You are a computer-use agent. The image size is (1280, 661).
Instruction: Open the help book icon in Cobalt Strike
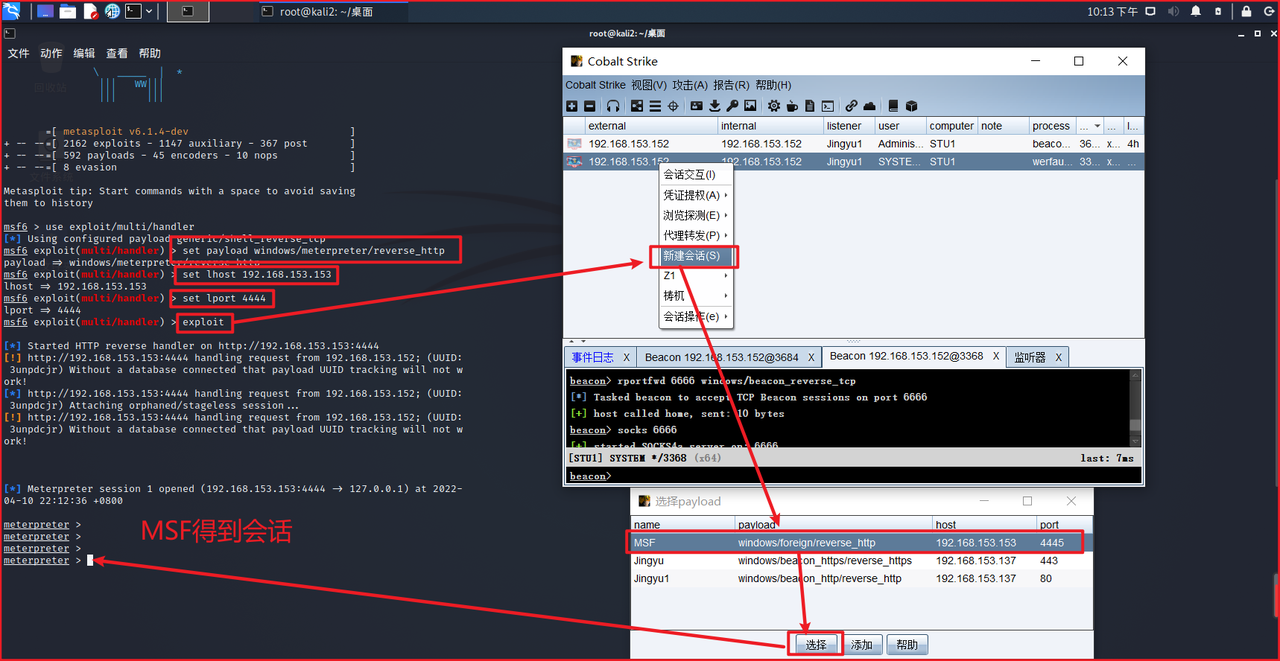(x=893, y=106)
